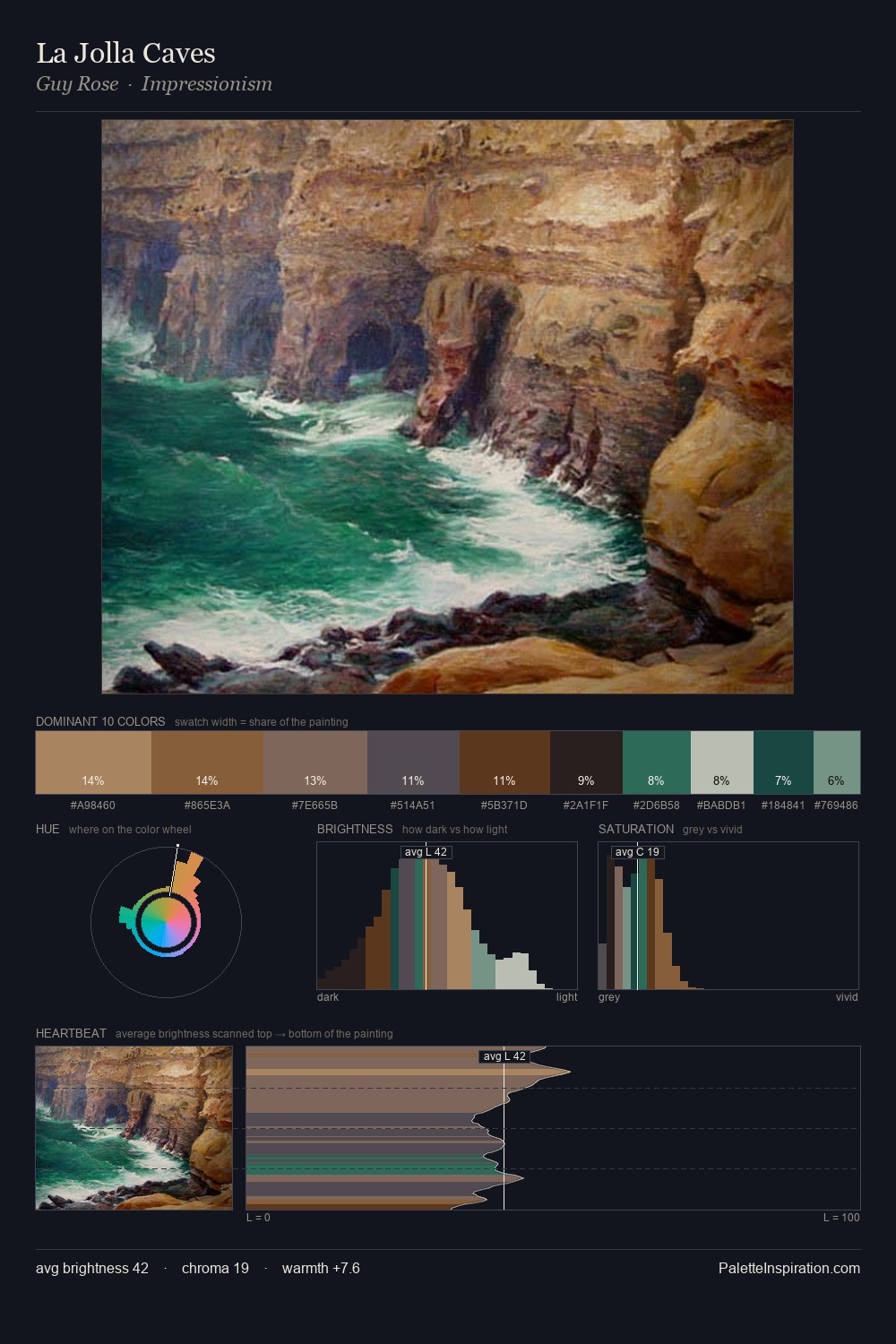Click the hex label #BABDB1
896x1344 pixels.
pos(721,806)
